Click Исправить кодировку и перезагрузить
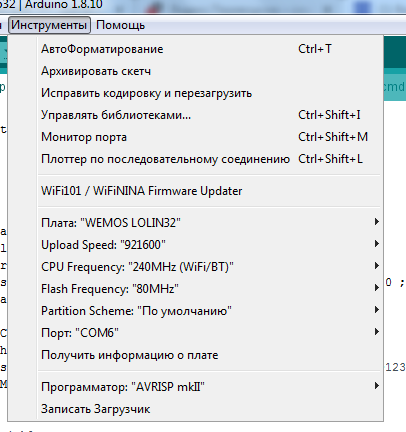 coord(210,93)
